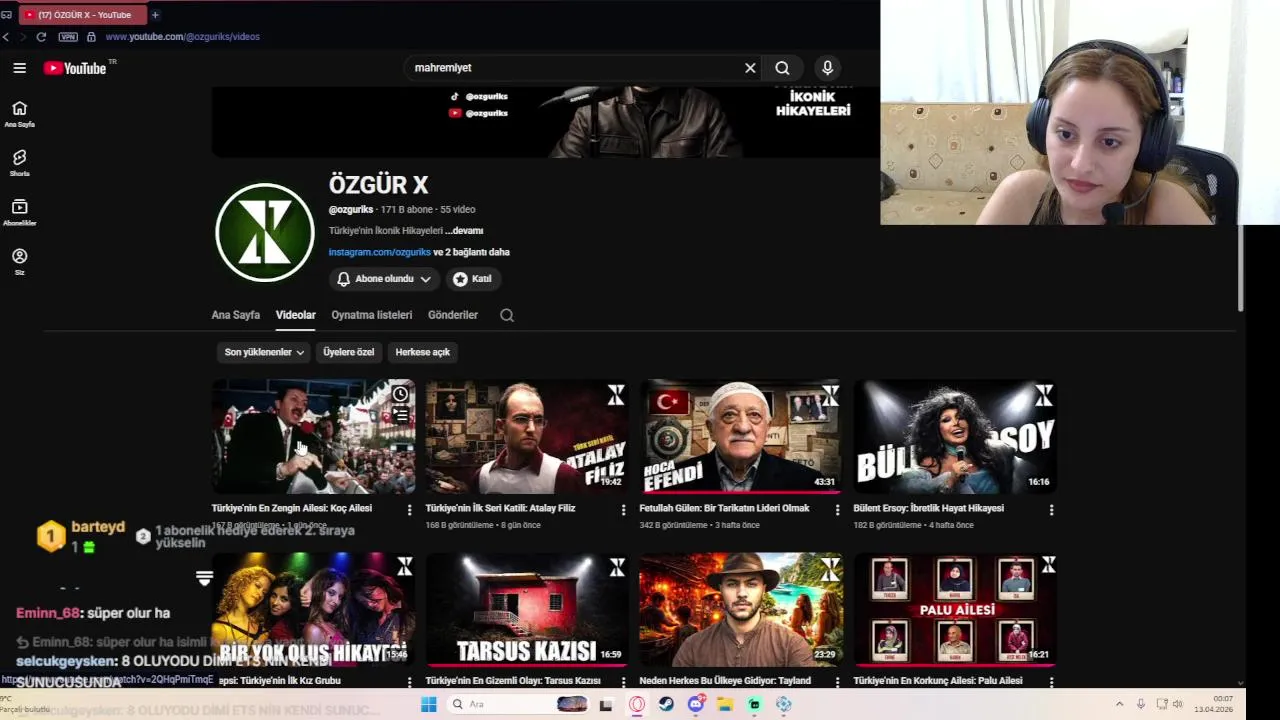Open the taskbar volume icon

(x=1177, y=704)
